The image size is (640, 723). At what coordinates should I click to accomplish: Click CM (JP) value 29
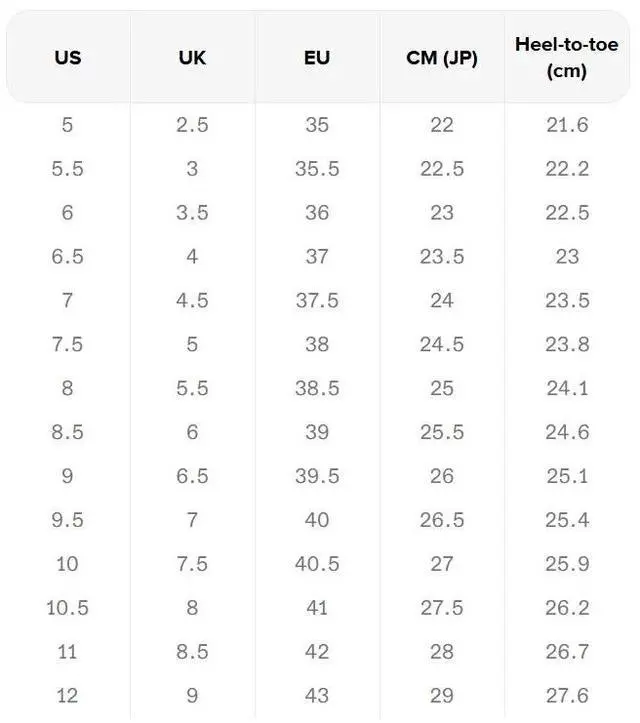coord(442,696)
